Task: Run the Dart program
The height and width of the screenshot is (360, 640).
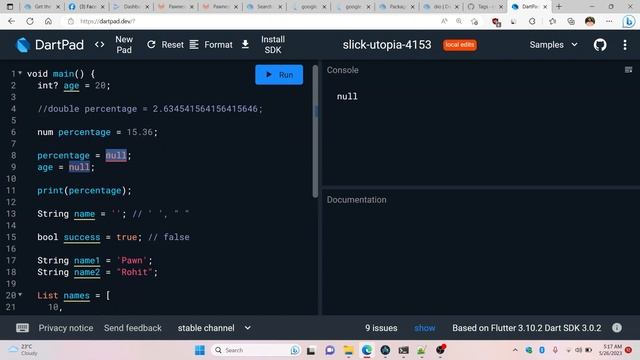Action: 279,75
